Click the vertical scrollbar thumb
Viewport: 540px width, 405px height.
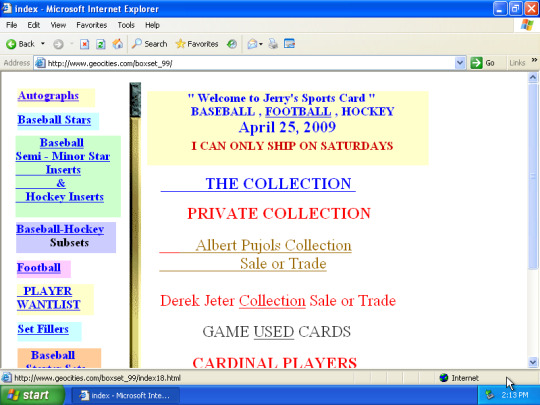(x=533, y=176)
